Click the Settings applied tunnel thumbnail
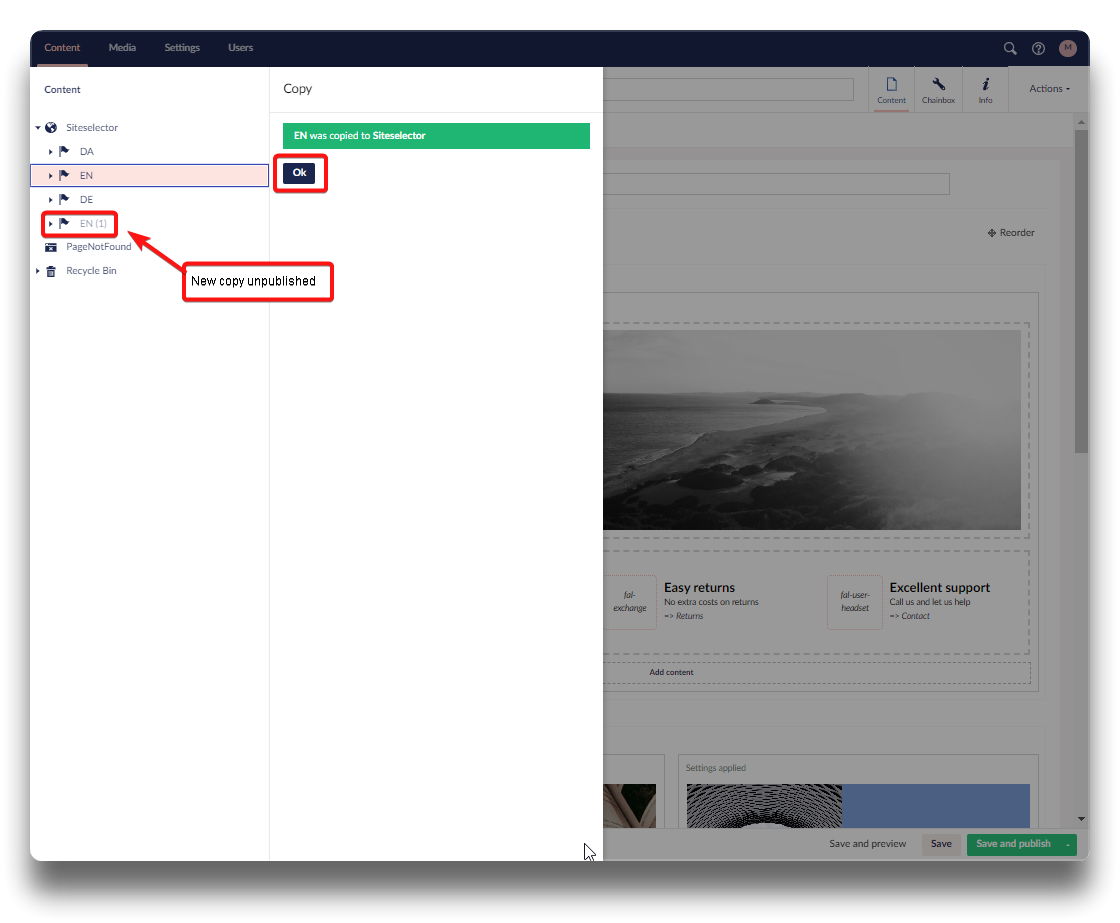1120x923 pixels. (764, 806)
